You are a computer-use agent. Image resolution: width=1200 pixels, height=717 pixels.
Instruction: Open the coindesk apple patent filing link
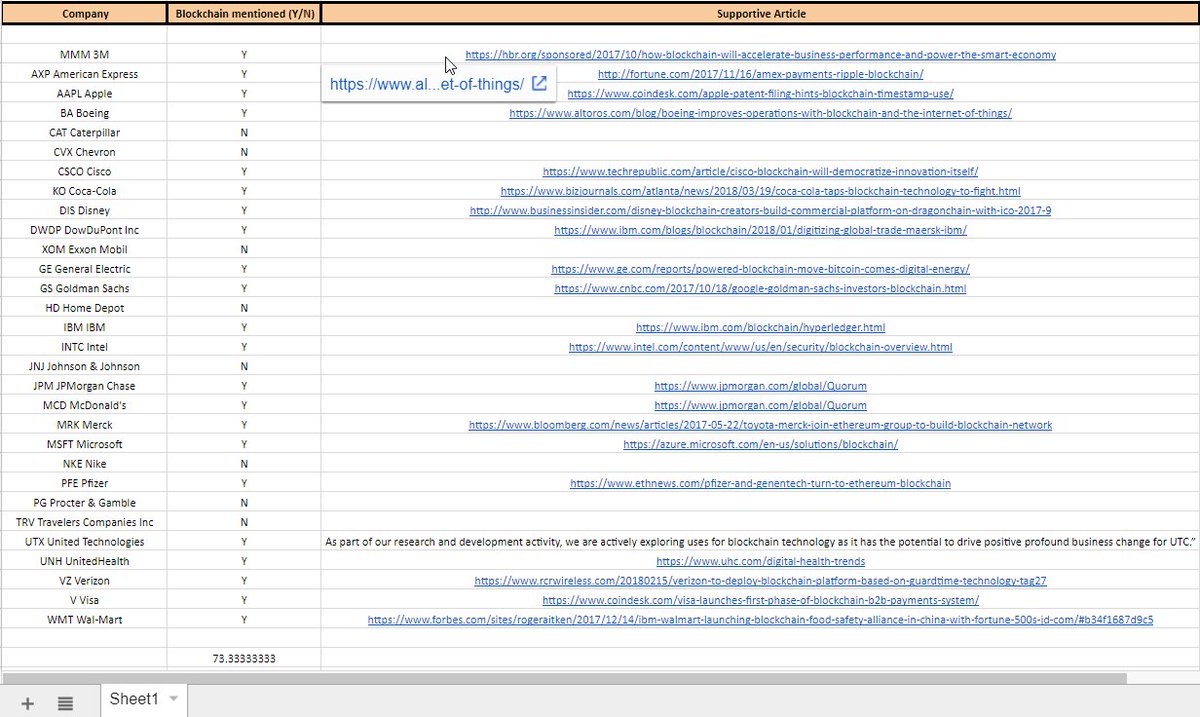pyautogui.click(x=760, y=94)
